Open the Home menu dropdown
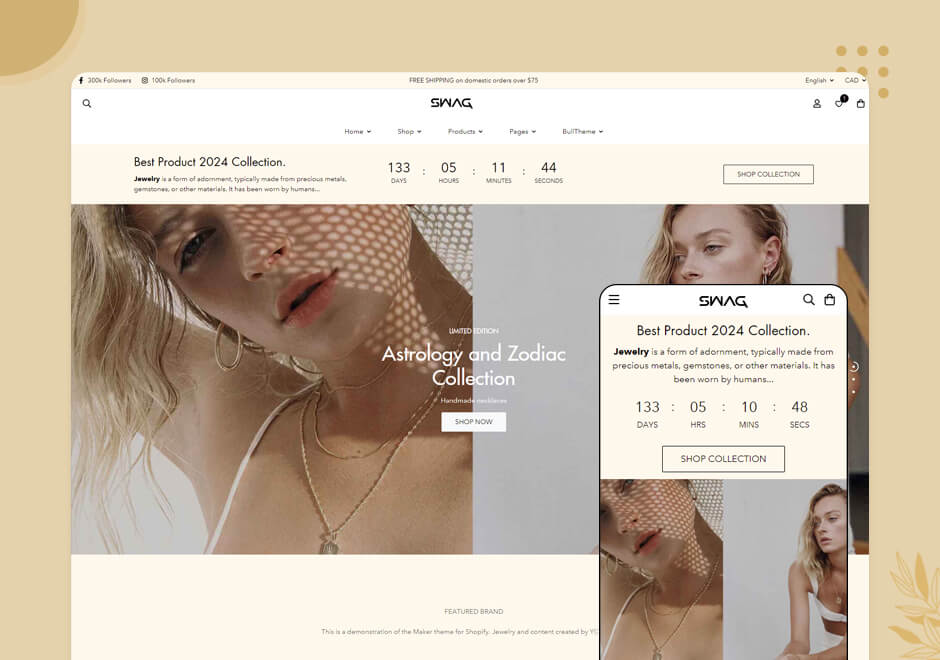 357,131
